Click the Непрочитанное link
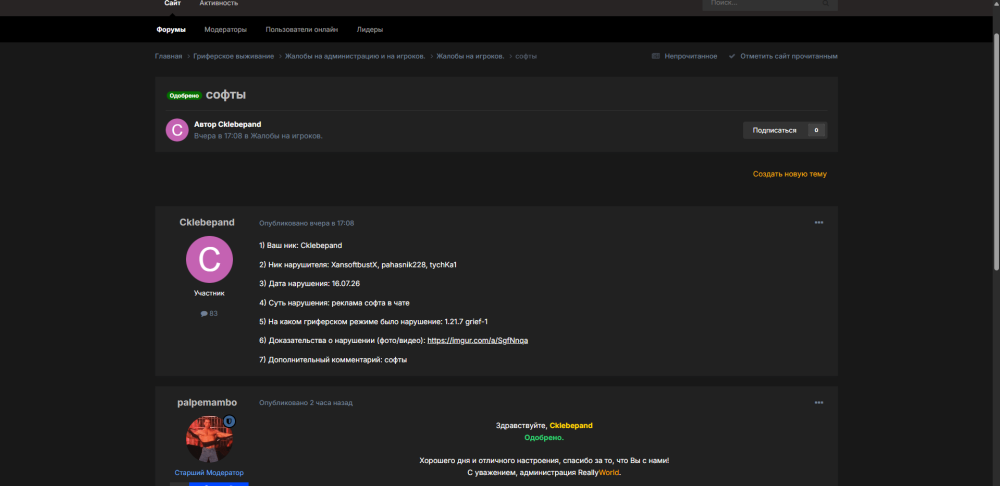The height and width of the screenshot is (486, 1000). pyautogui.click(x=691, y=56)
